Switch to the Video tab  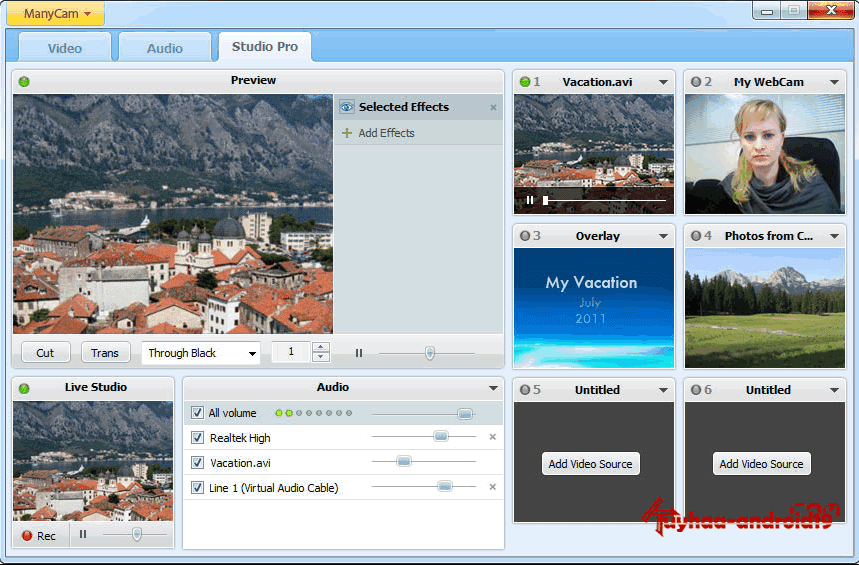[65, 48]
